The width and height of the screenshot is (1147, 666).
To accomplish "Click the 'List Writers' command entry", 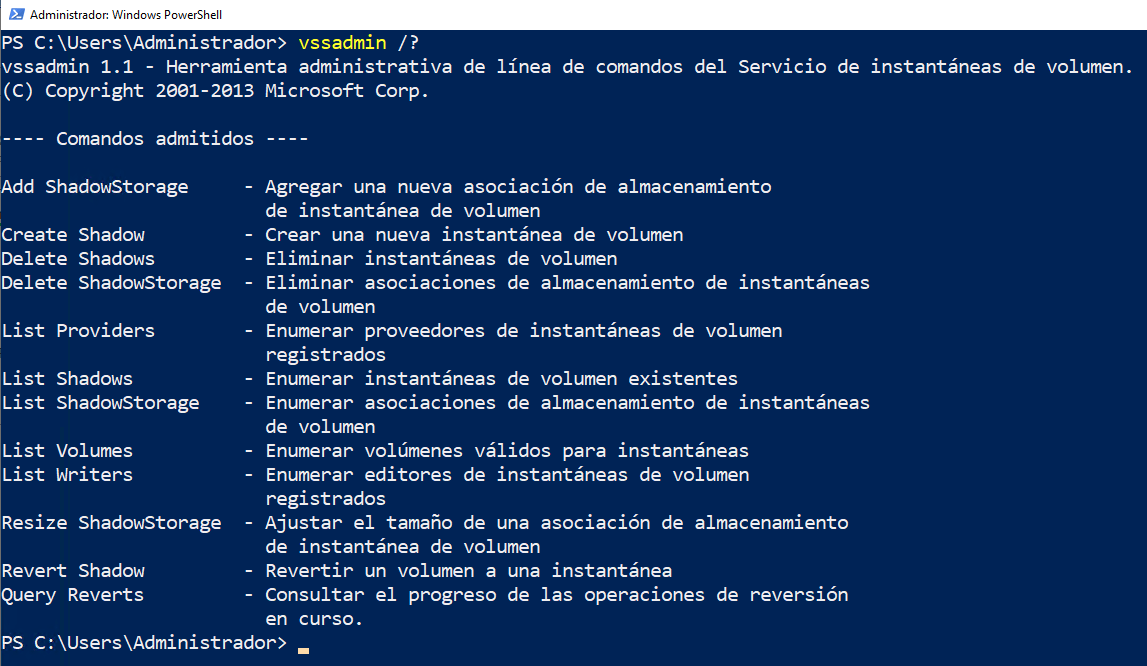I will tap(67, 475).
